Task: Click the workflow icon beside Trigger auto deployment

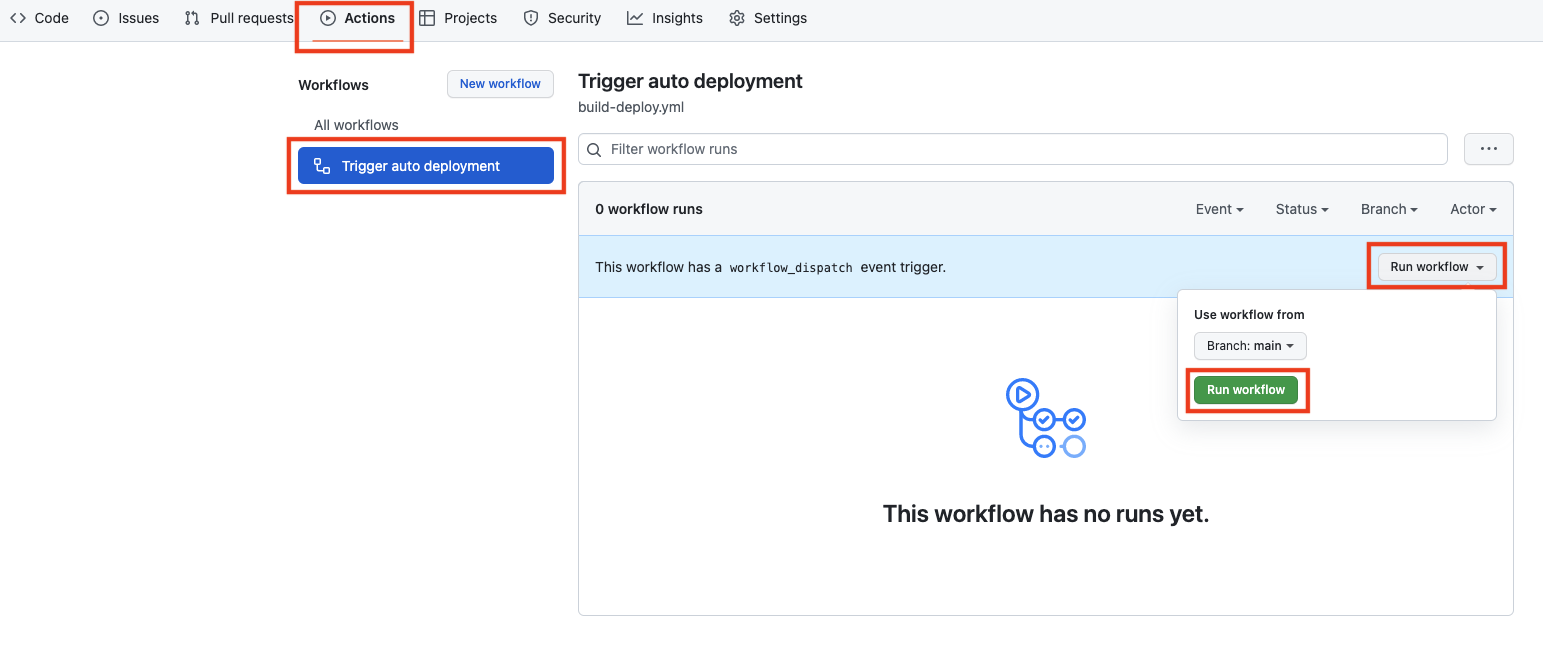Action: (x=322, y=166)
